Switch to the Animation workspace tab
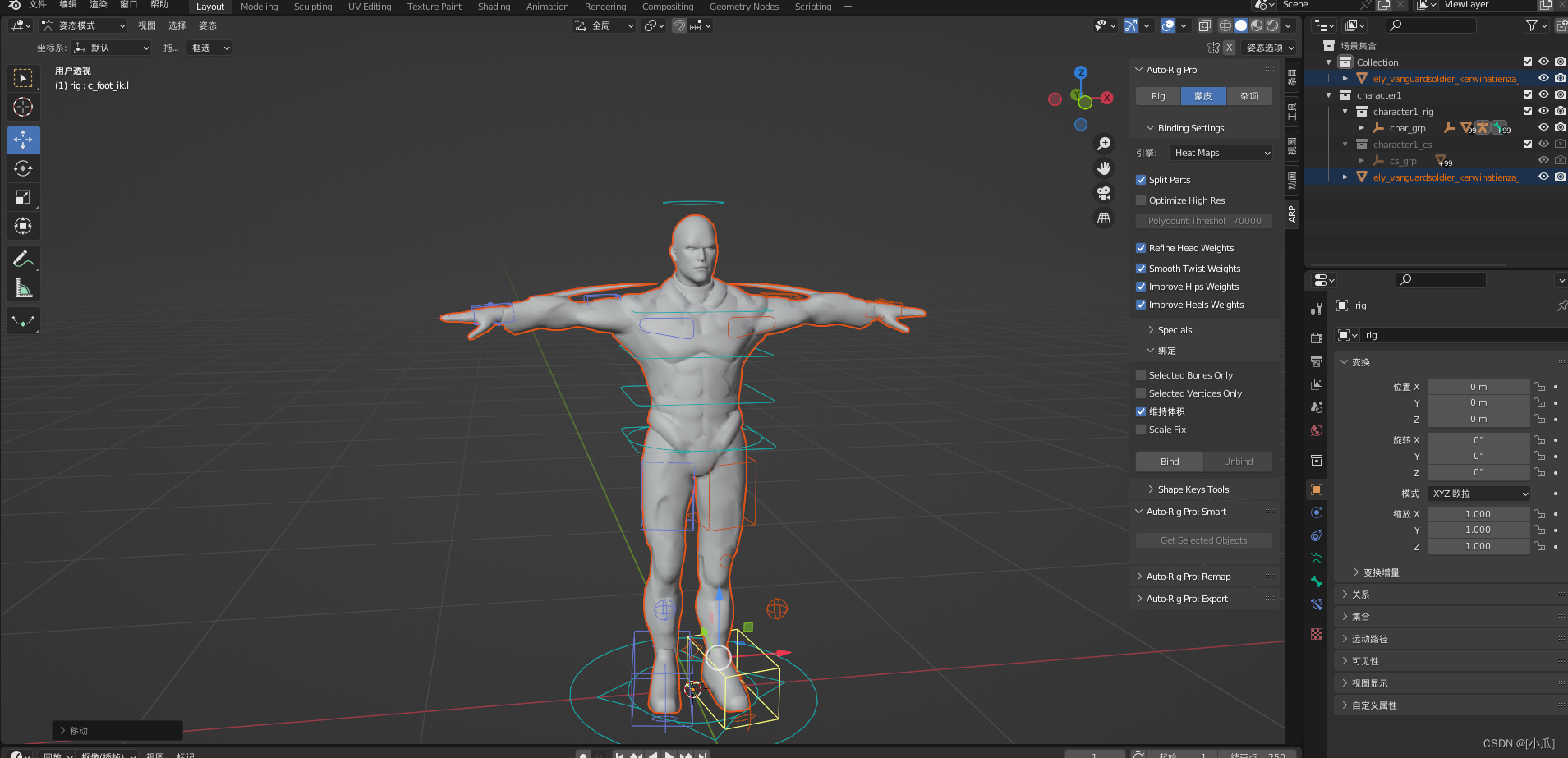Viewport: 1568px width, 758px height. (x=547, y=7)
